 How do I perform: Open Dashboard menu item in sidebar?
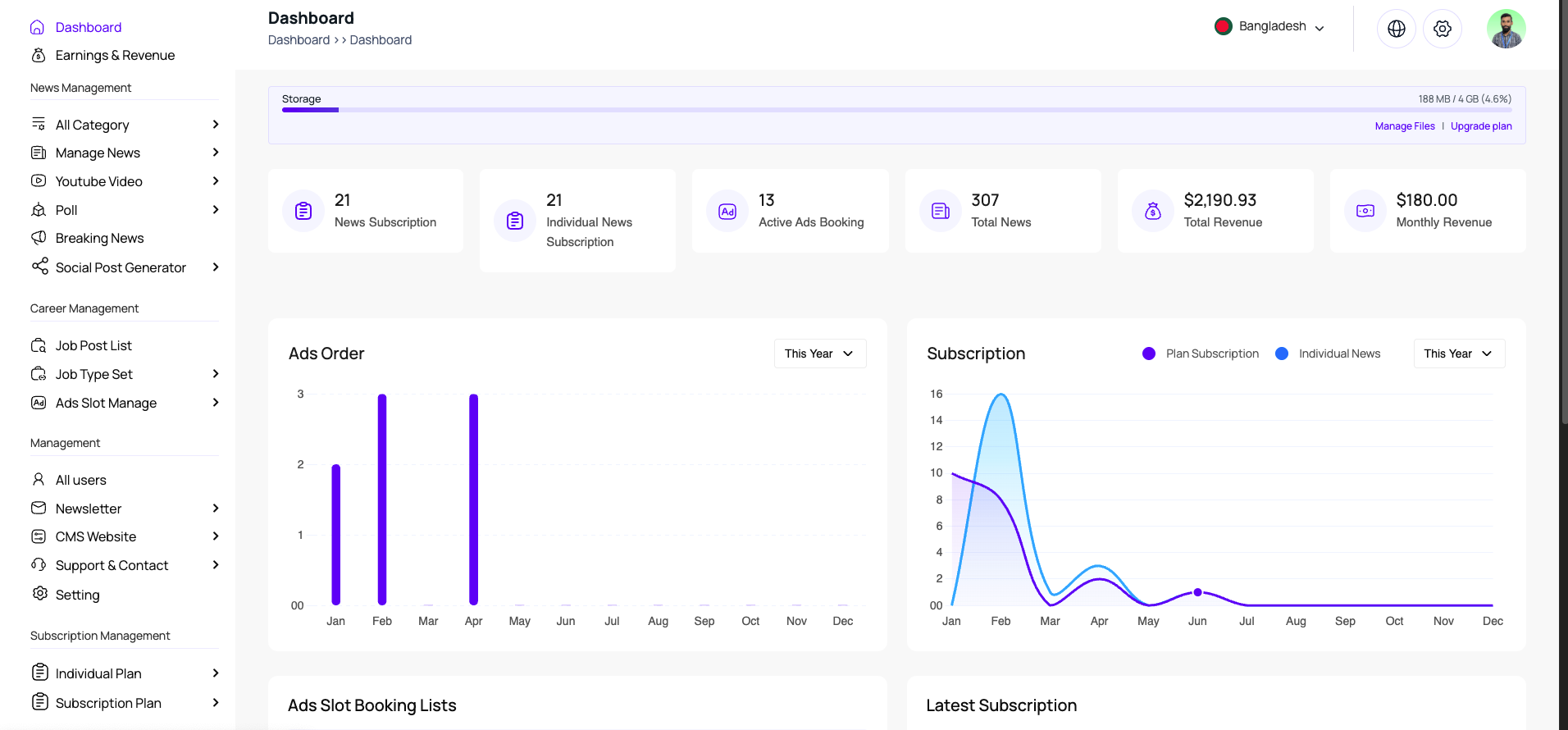tap(88, 27)
